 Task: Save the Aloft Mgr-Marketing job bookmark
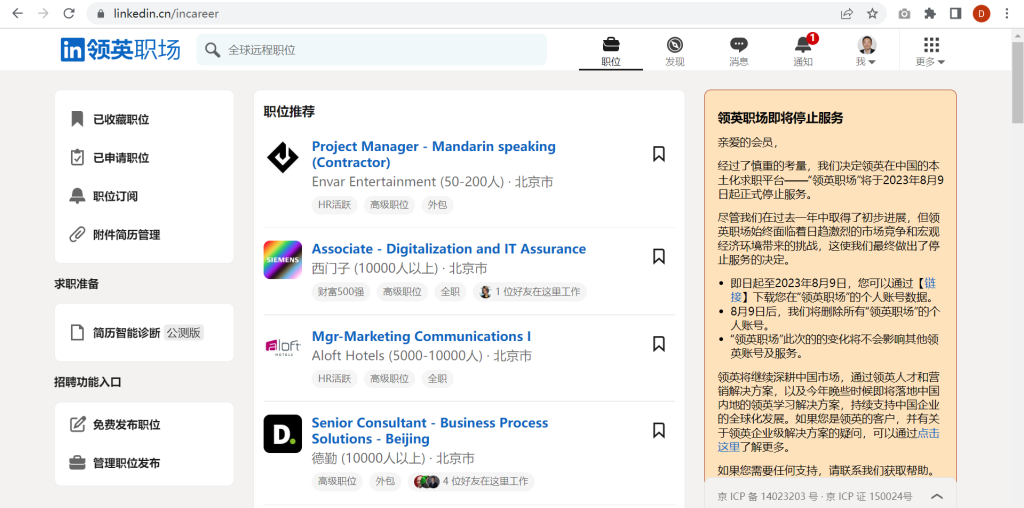659,344
